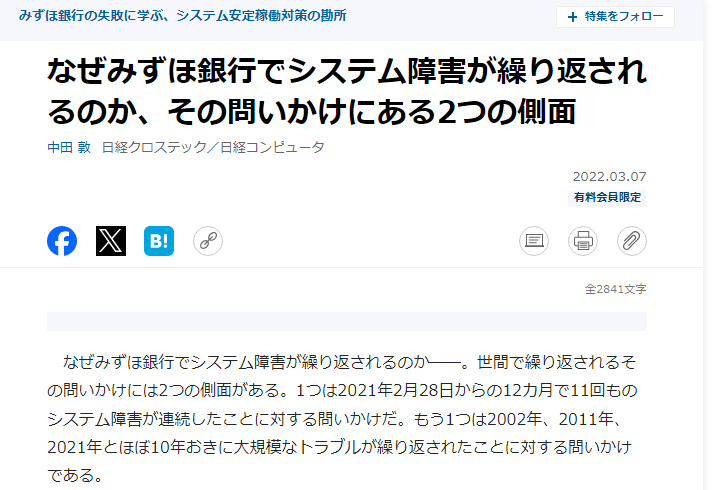This screenshot has height=490, width=716.
Task: Clip the article with the paperclip icon
Action: [x=632, y=241]
